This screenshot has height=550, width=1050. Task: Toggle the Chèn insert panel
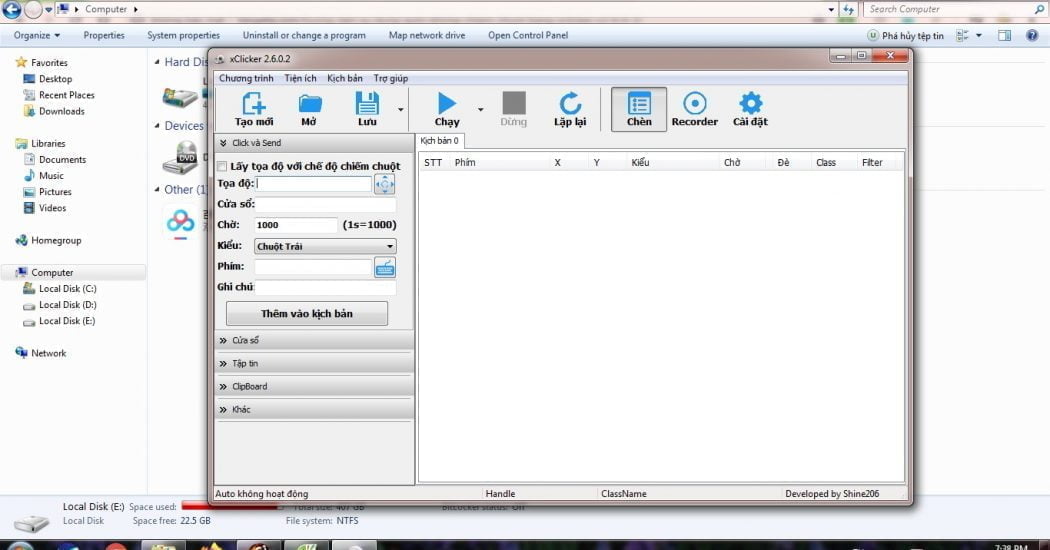click(x=639, y=109)
